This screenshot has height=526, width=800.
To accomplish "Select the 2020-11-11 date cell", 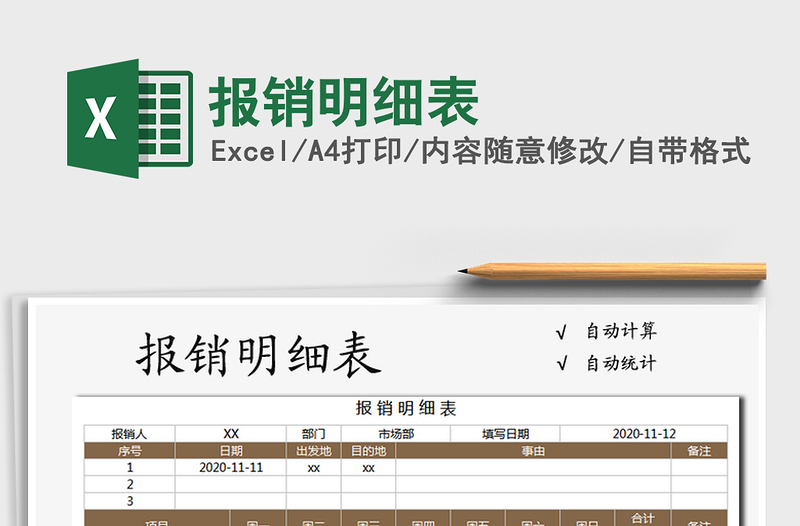I will pos(231,467).
